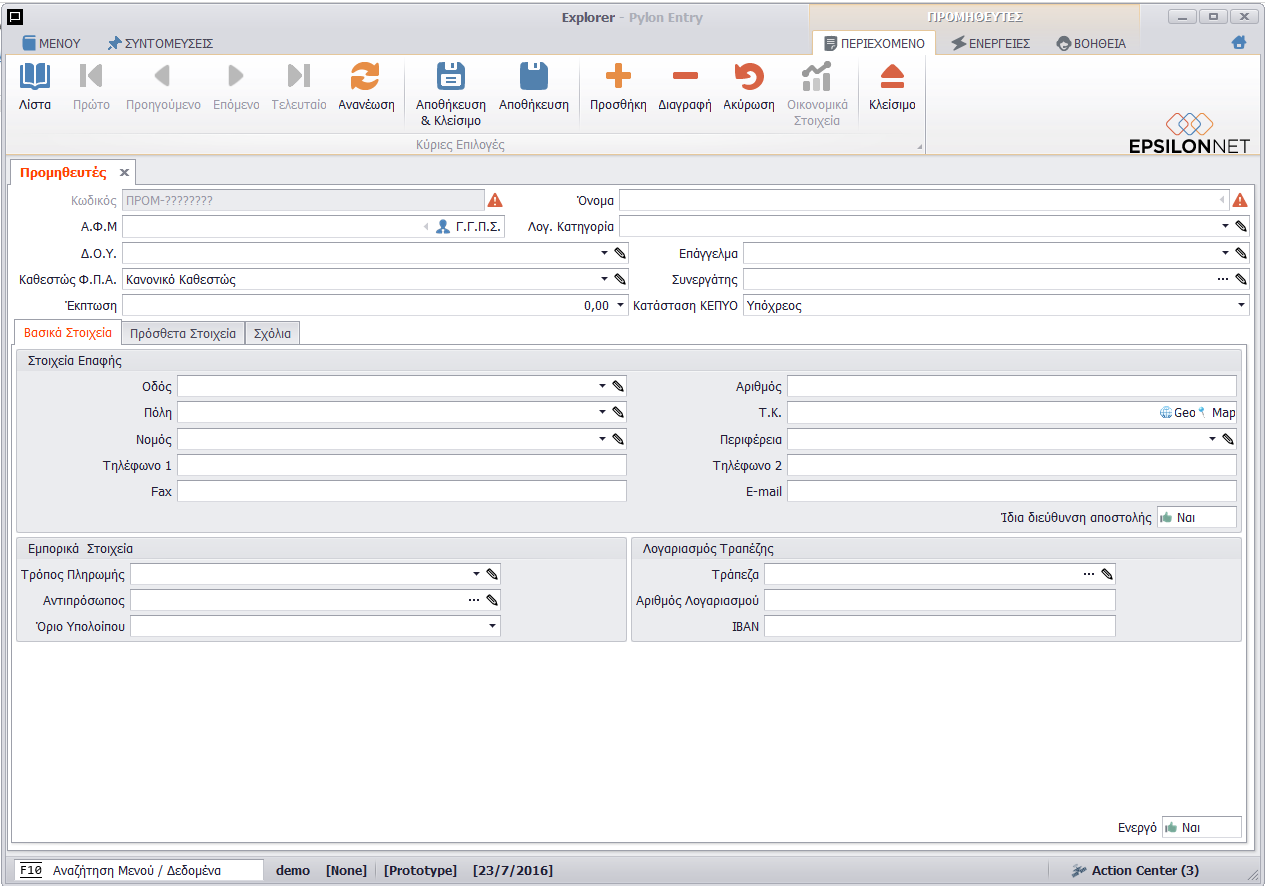Edit Πόλη with pencil icon

(618, 412)
